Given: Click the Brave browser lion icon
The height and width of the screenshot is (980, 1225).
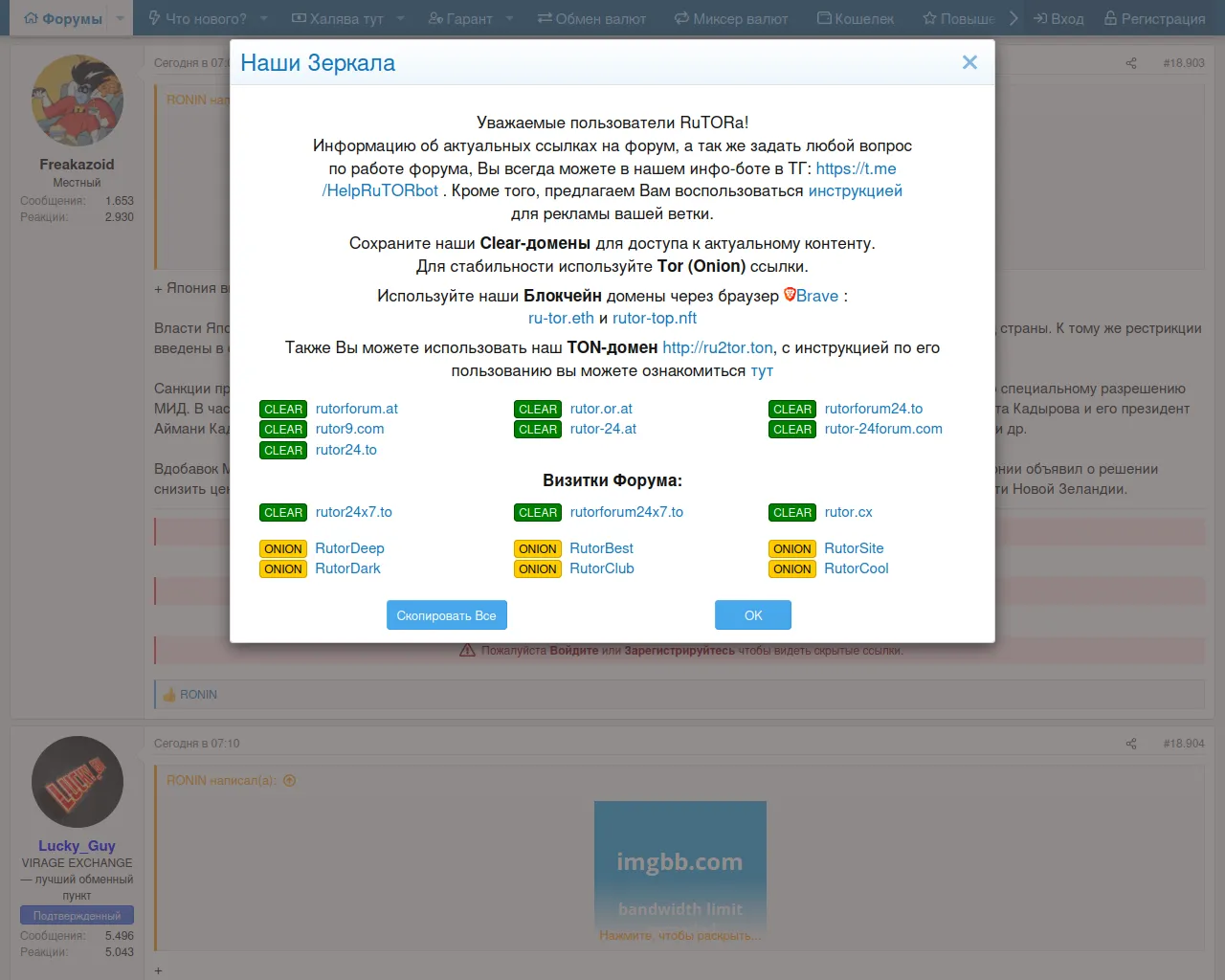Looking at the screenshot, I should click(790, 295).
